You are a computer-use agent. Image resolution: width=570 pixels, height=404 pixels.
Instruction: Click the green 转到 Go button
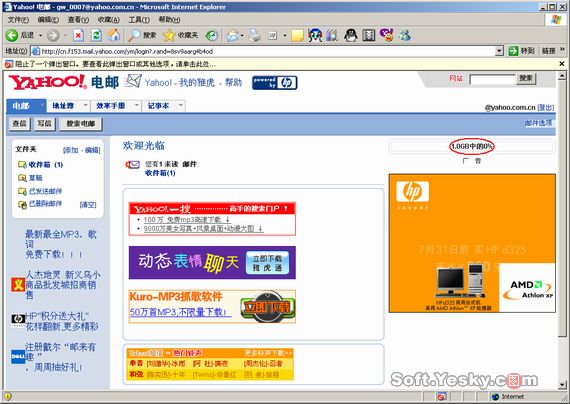pos(521,51)
